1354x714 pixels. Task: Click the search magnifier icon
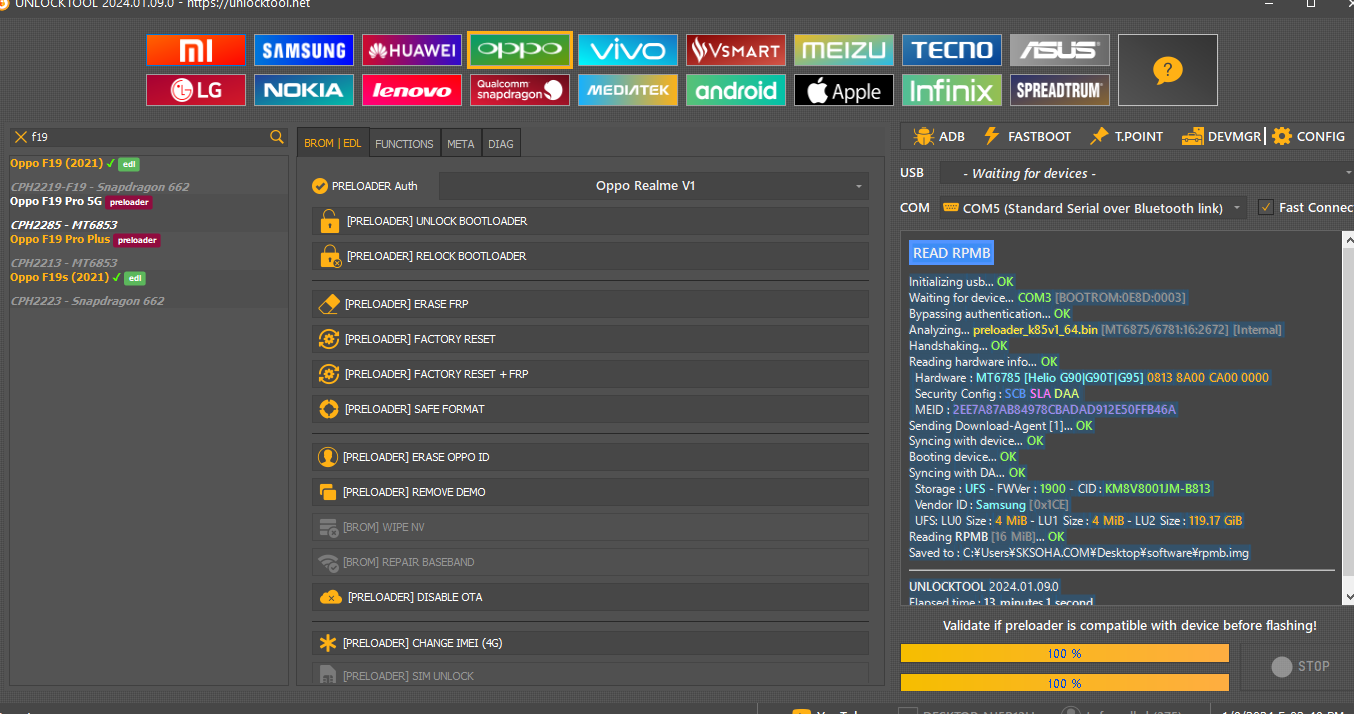[x=277, y=137]
